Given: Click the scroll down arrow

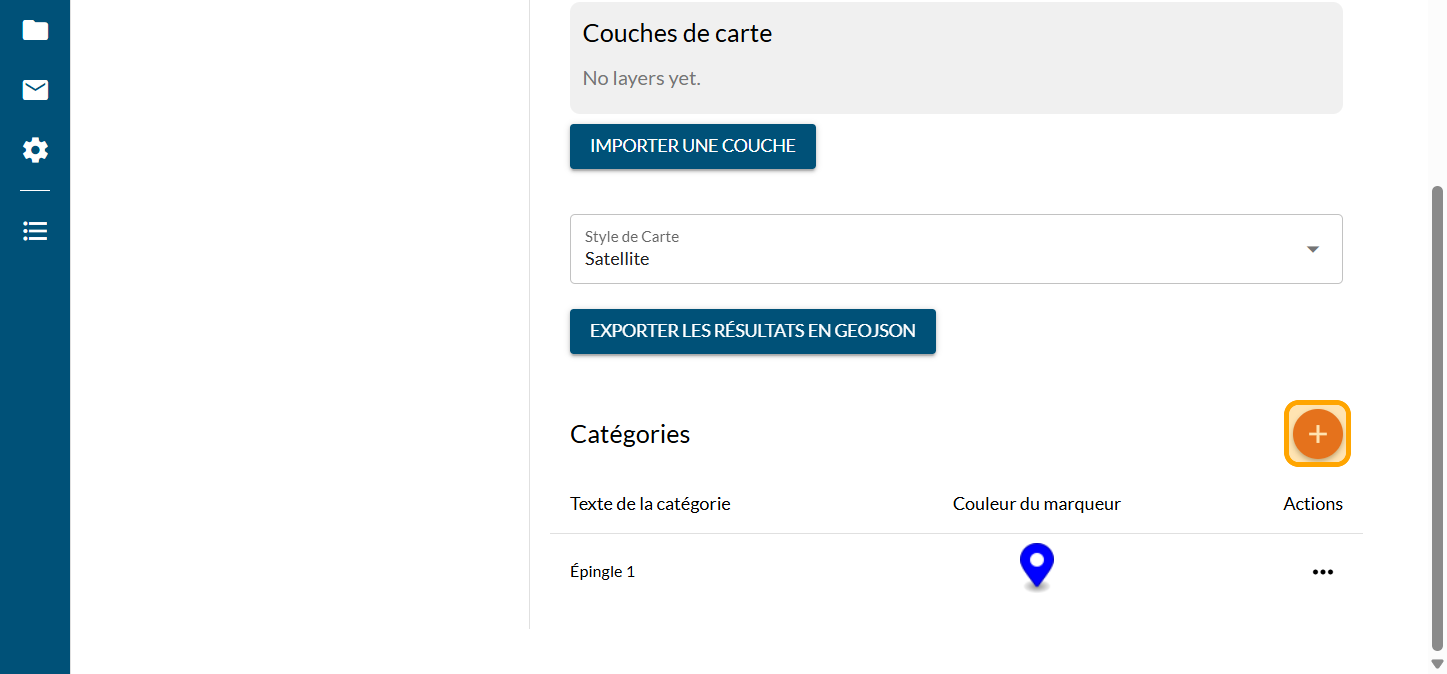Looking at the screenshot, I should pyautogui.click(x=1438, y=663).
